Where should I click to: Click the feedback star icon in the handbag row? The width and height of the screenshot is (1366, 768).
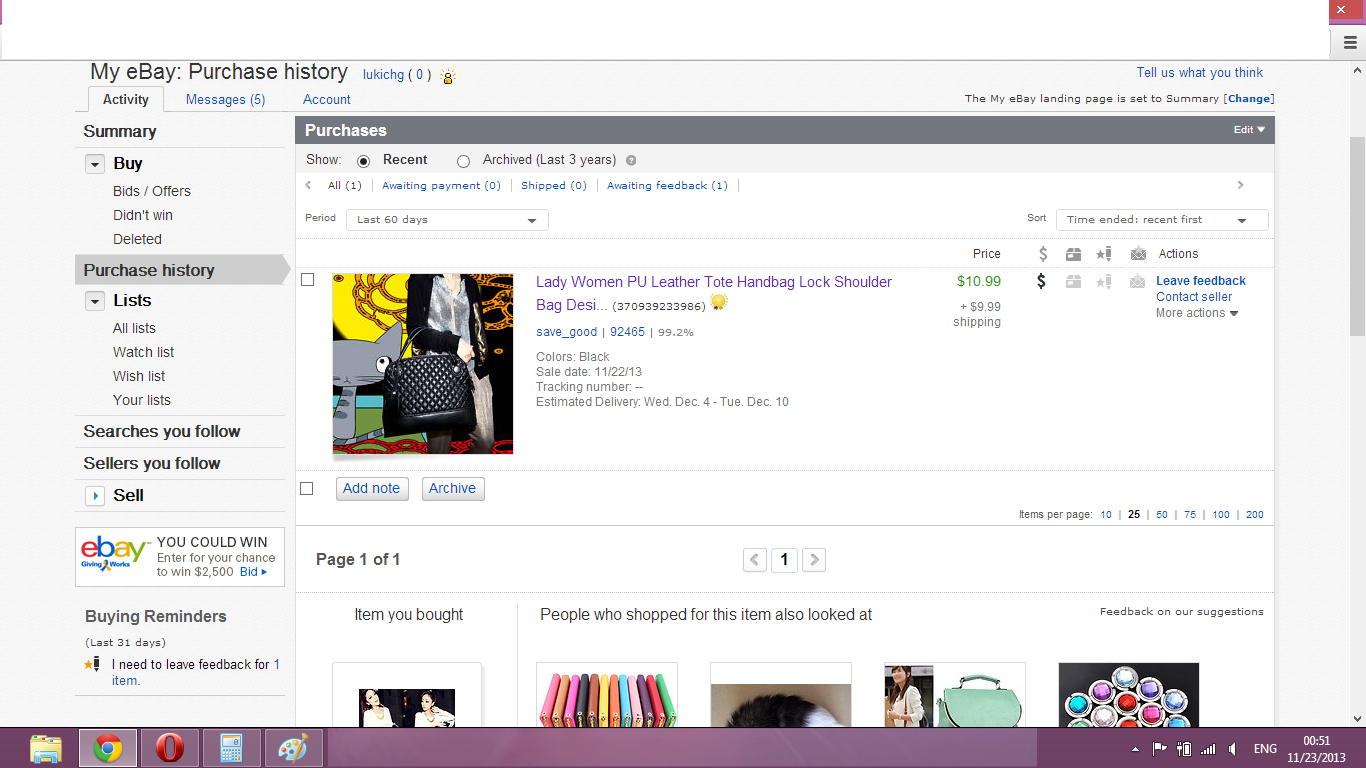coord(1104,282)
